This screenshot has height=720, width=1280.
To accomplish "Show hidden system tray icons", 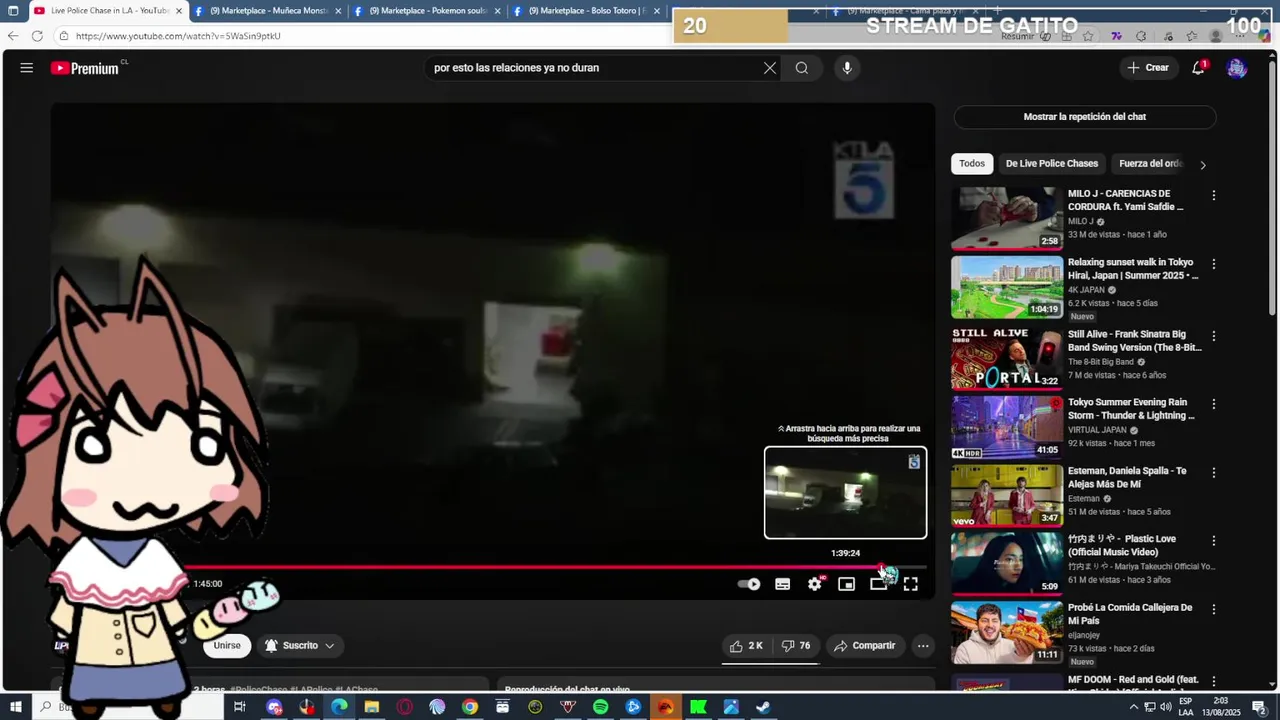I will click(1134, 707).
